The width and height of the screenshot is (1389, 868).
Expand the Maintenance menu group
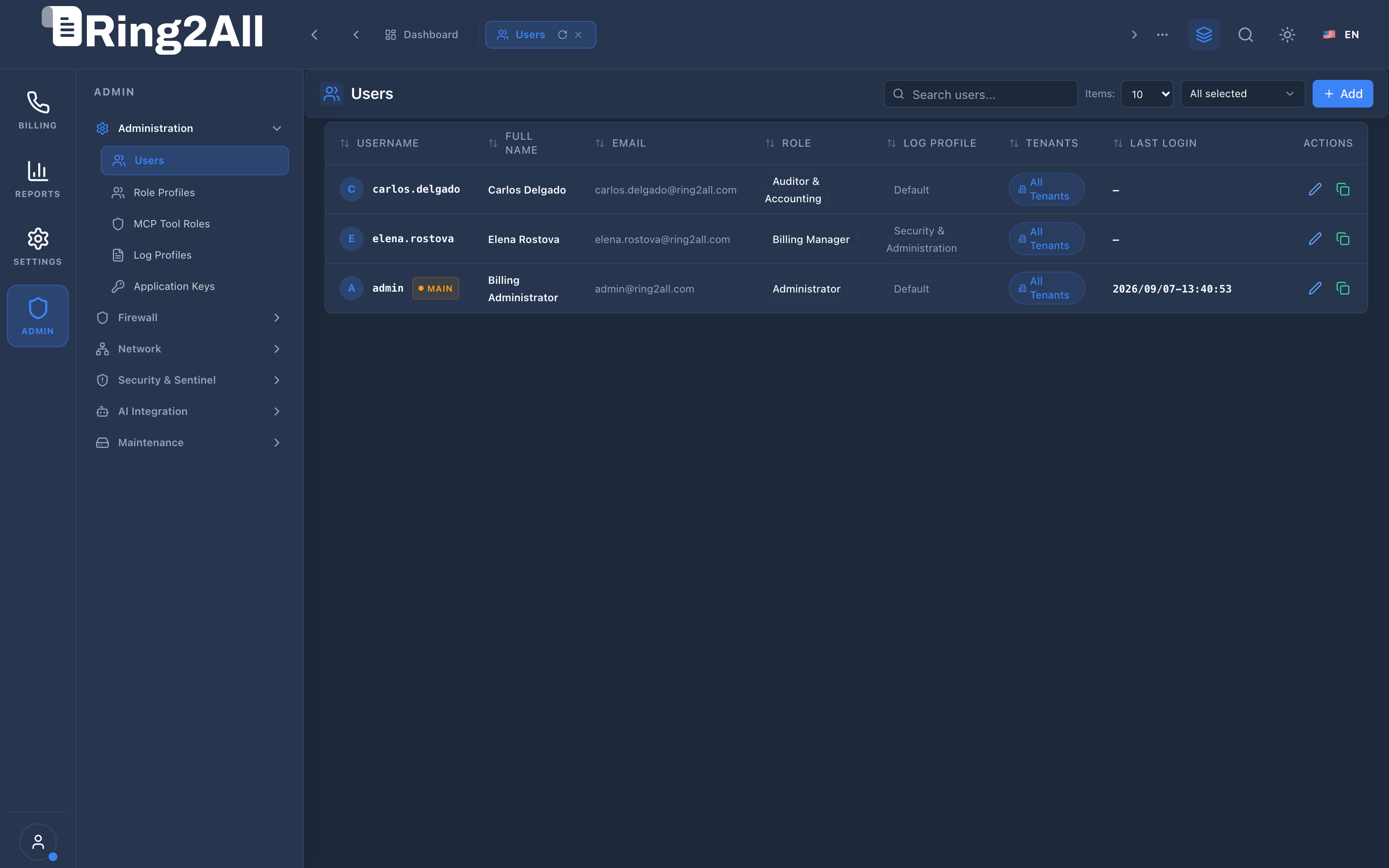[189, 443]
